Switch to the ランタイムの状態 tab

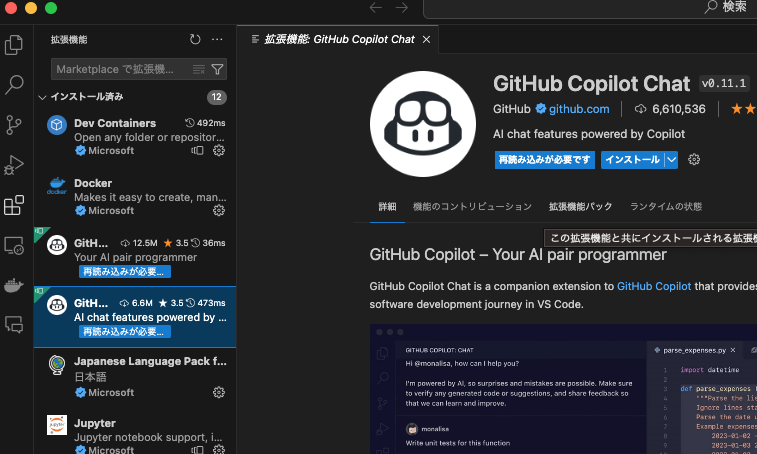pos(666,207)
